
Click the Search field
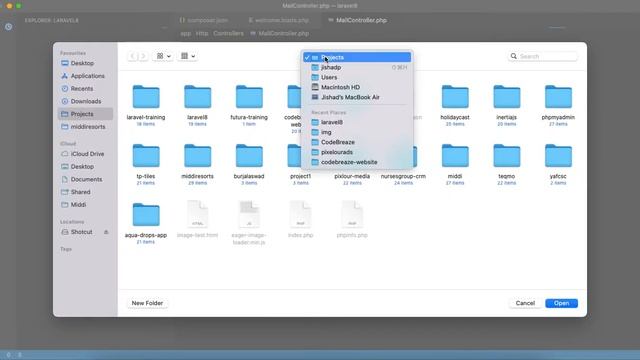[x=543, y=56]
